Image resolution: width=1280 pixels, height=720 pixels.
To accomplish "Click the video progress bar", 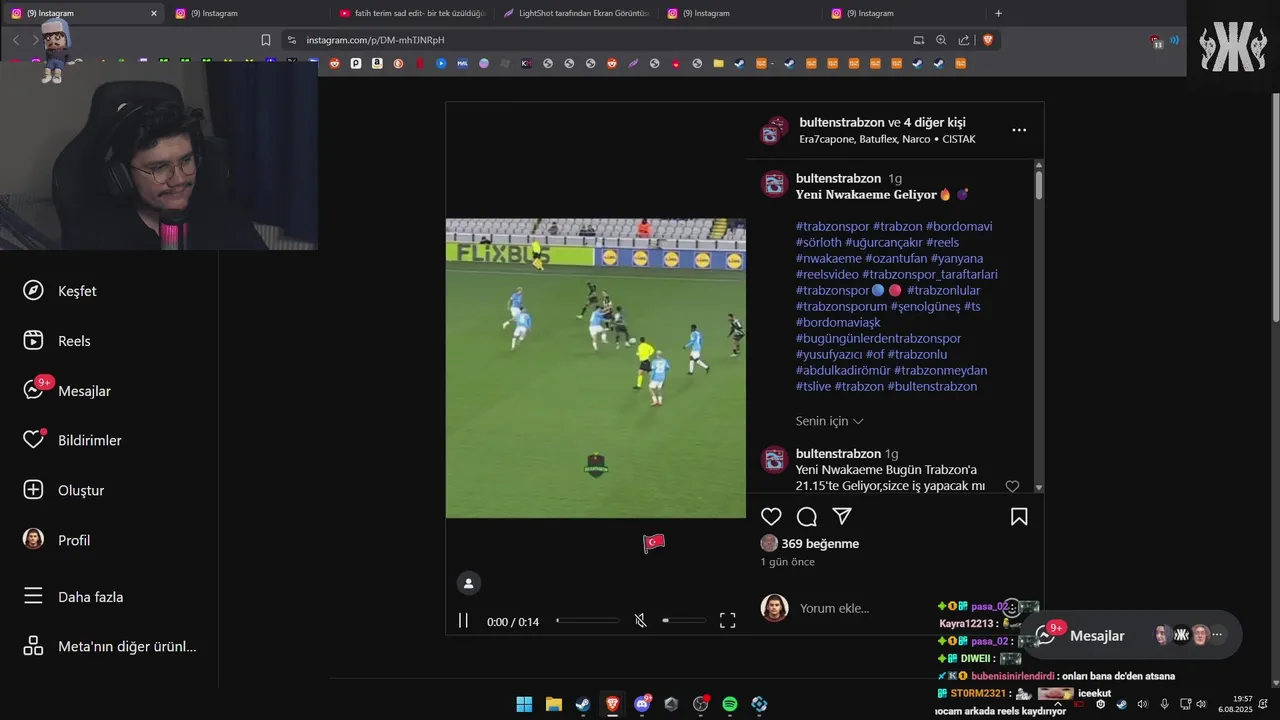I will pos(588,621).
